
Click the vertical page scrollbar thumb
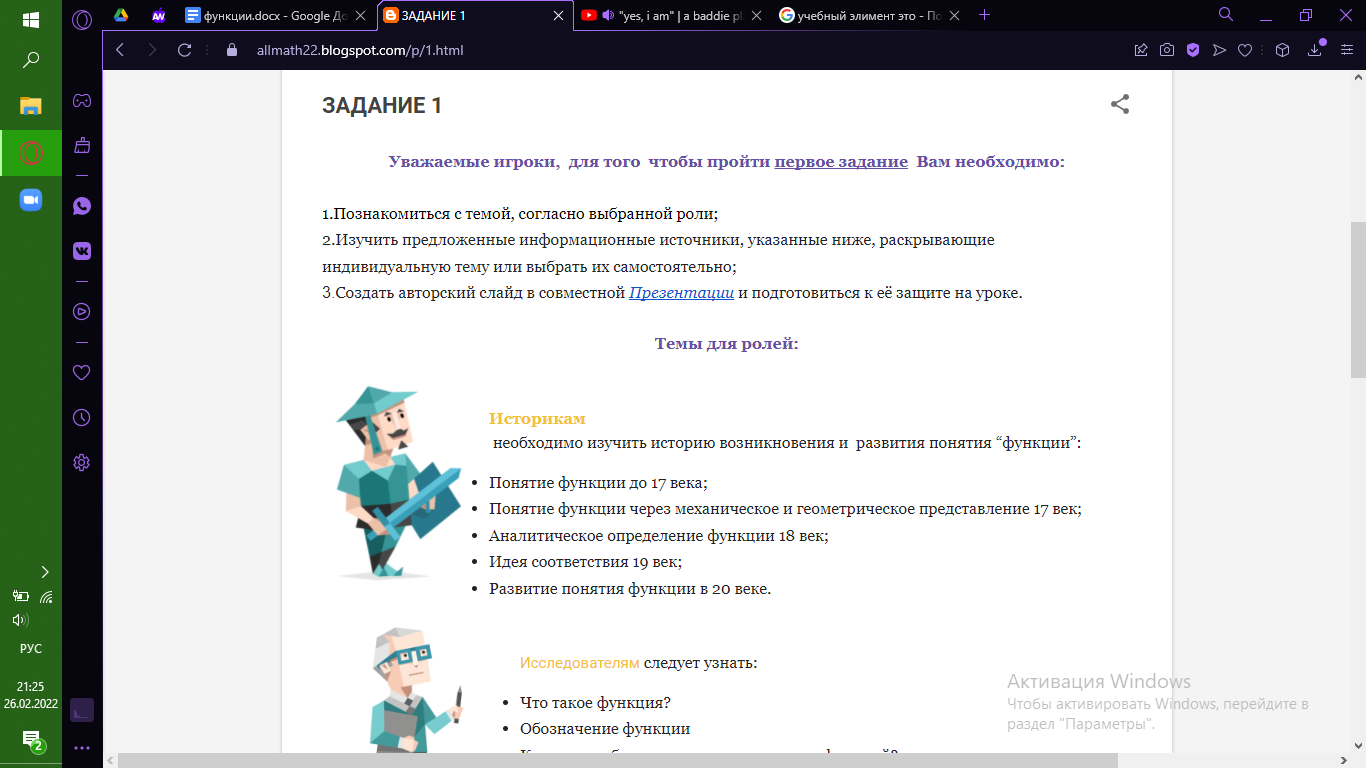(x=1358, y=300)
